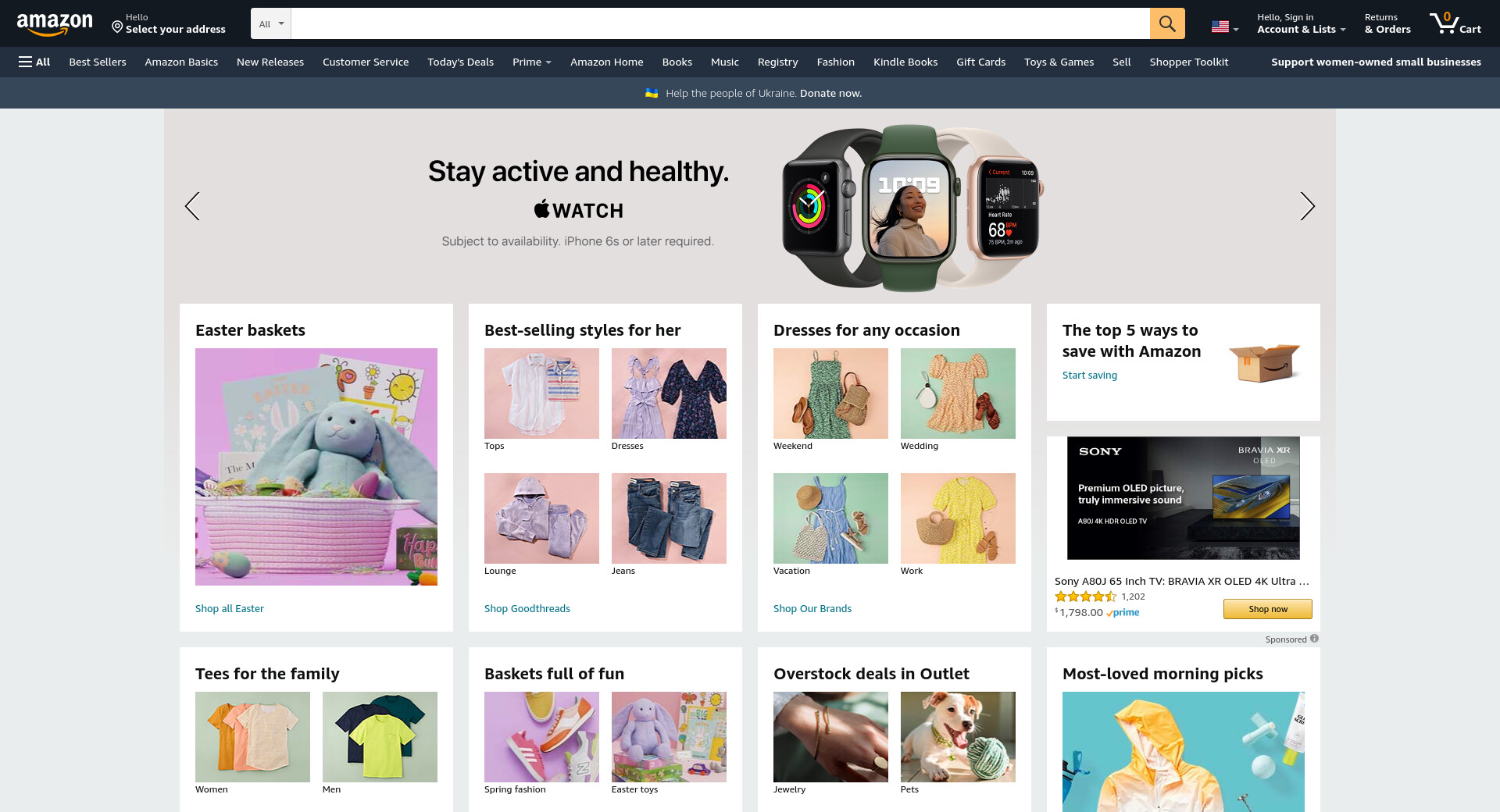Open the Jeans category thumbnail
Image resolution: width=1500 pixels, height=812 pixels.
(669, 518)
